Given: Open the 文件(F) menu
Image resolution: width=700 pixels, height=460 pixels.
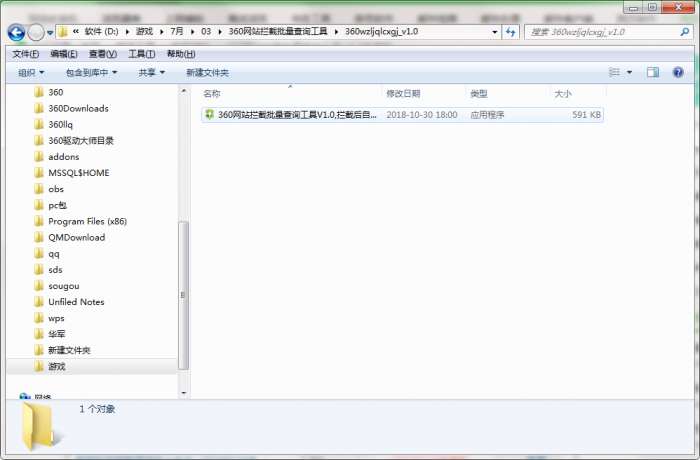Looking at the screenshot, I should 25,54.
